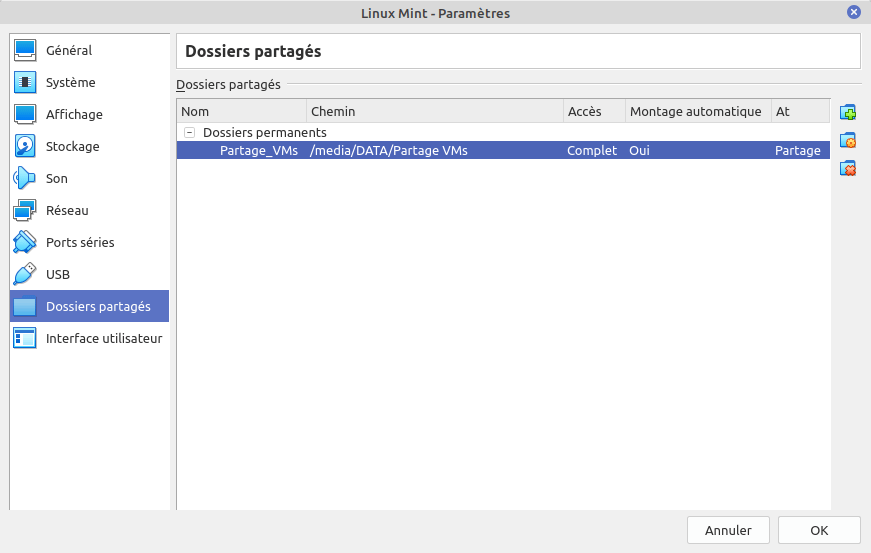Cancel with the Annuler button

(728, 530)
